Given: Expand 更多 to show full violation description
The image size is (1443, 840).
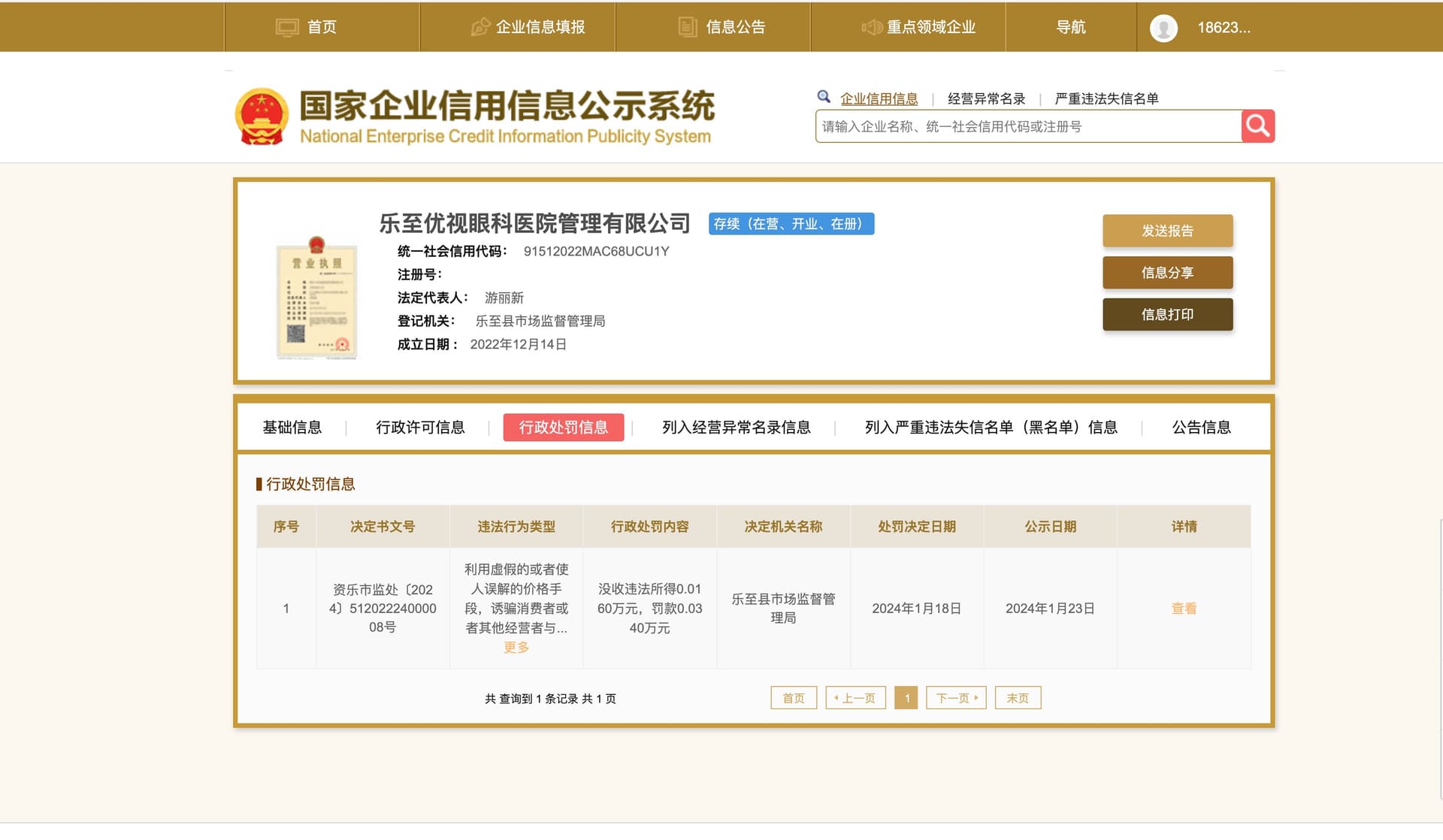Looking at the screenshot, I should (516, 647).
